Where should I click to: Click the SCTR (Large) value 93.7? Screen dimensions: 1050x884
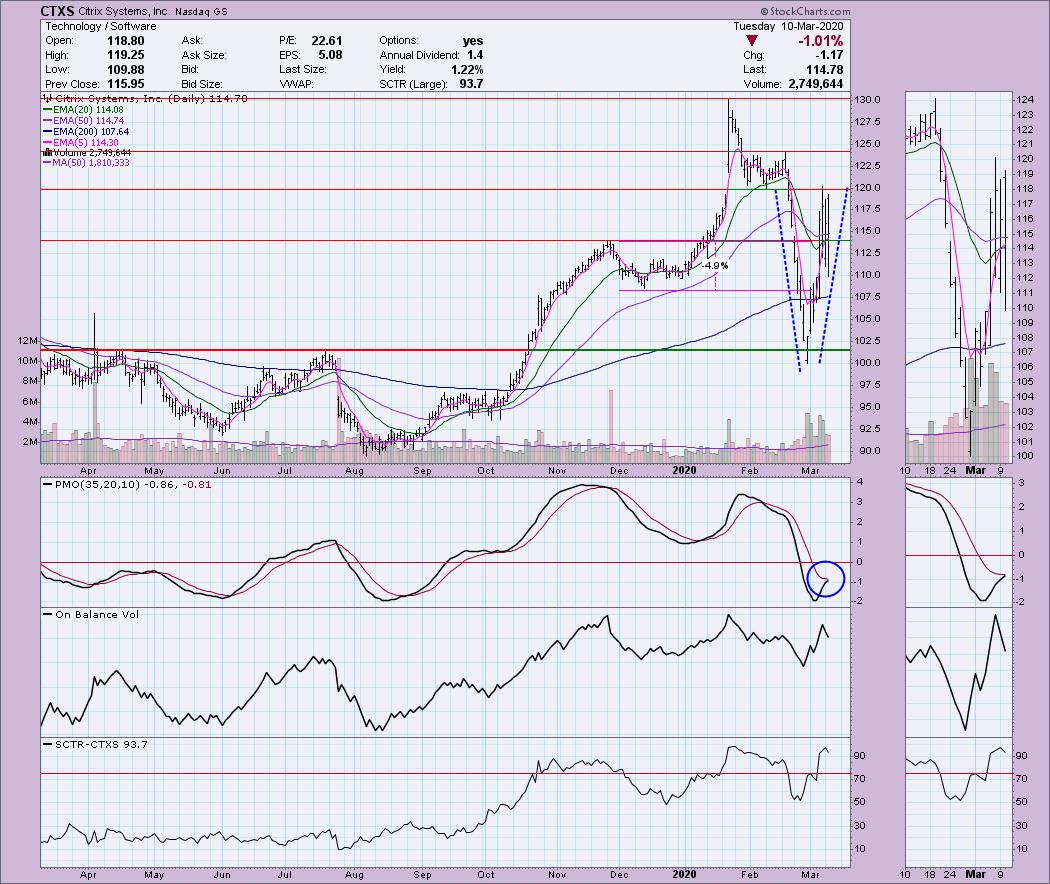pyautogui.click(x=471, y=84)
